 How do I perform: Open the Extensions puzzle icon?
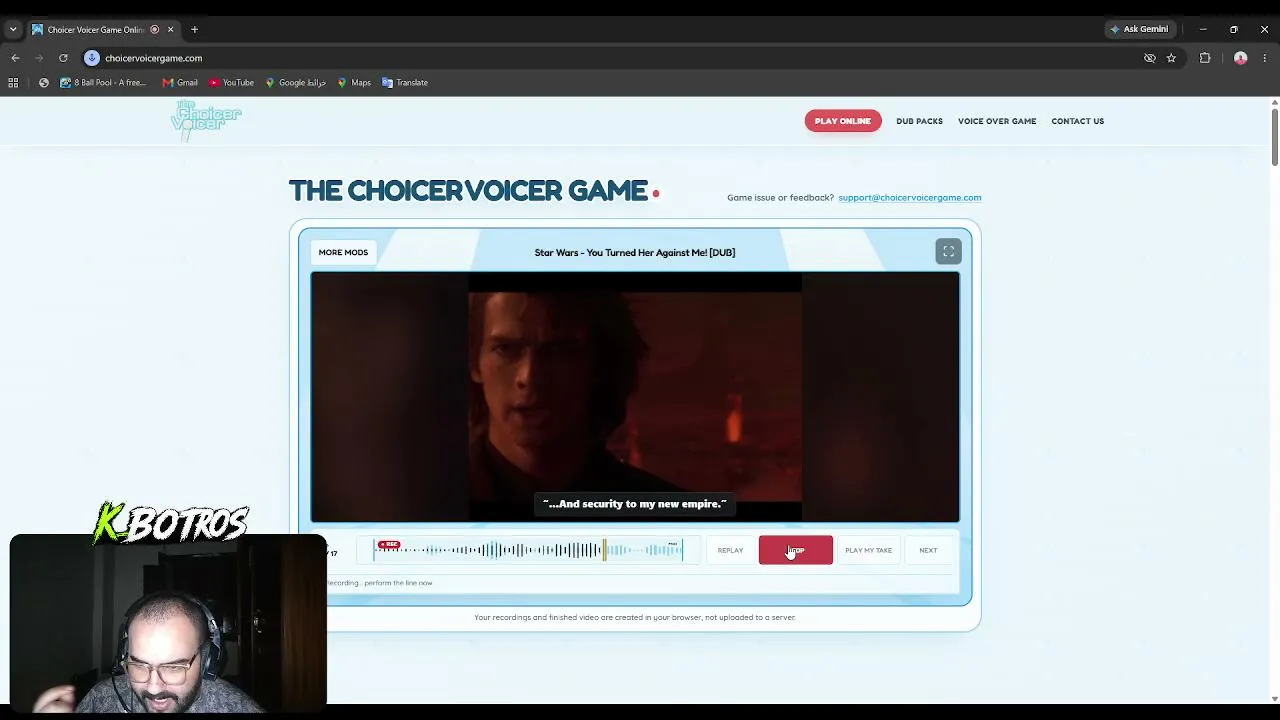coord(1205,58)
